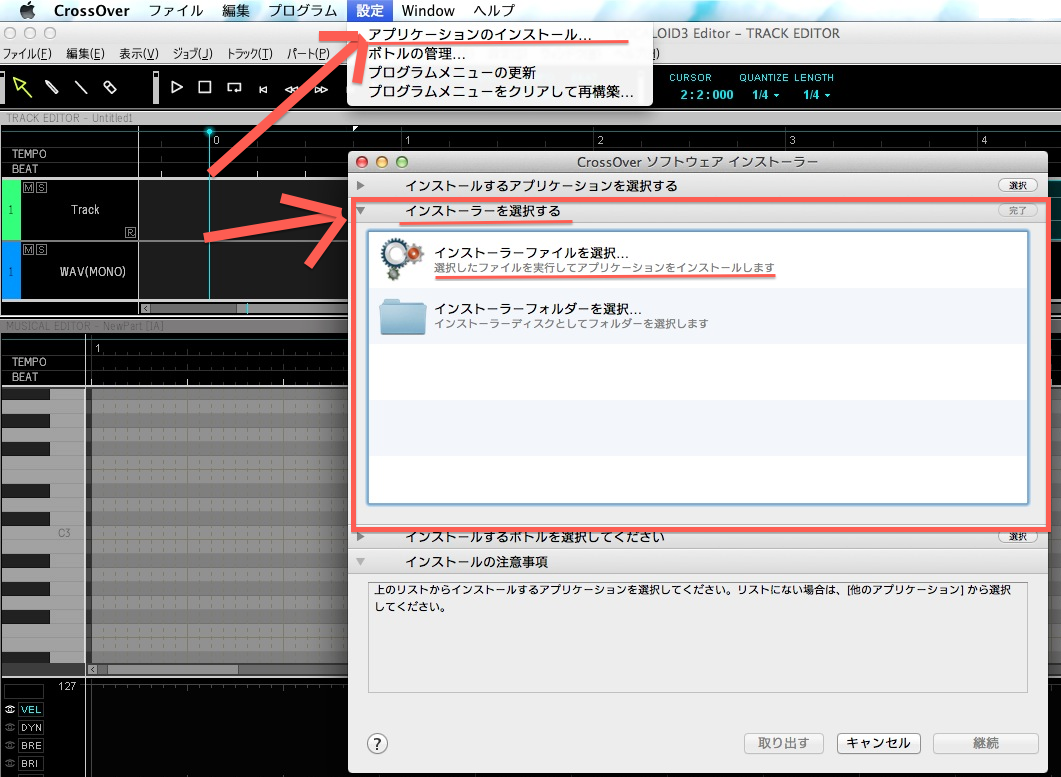Start playback with the play button
The image size is (1061, 777).
[177, 87]
